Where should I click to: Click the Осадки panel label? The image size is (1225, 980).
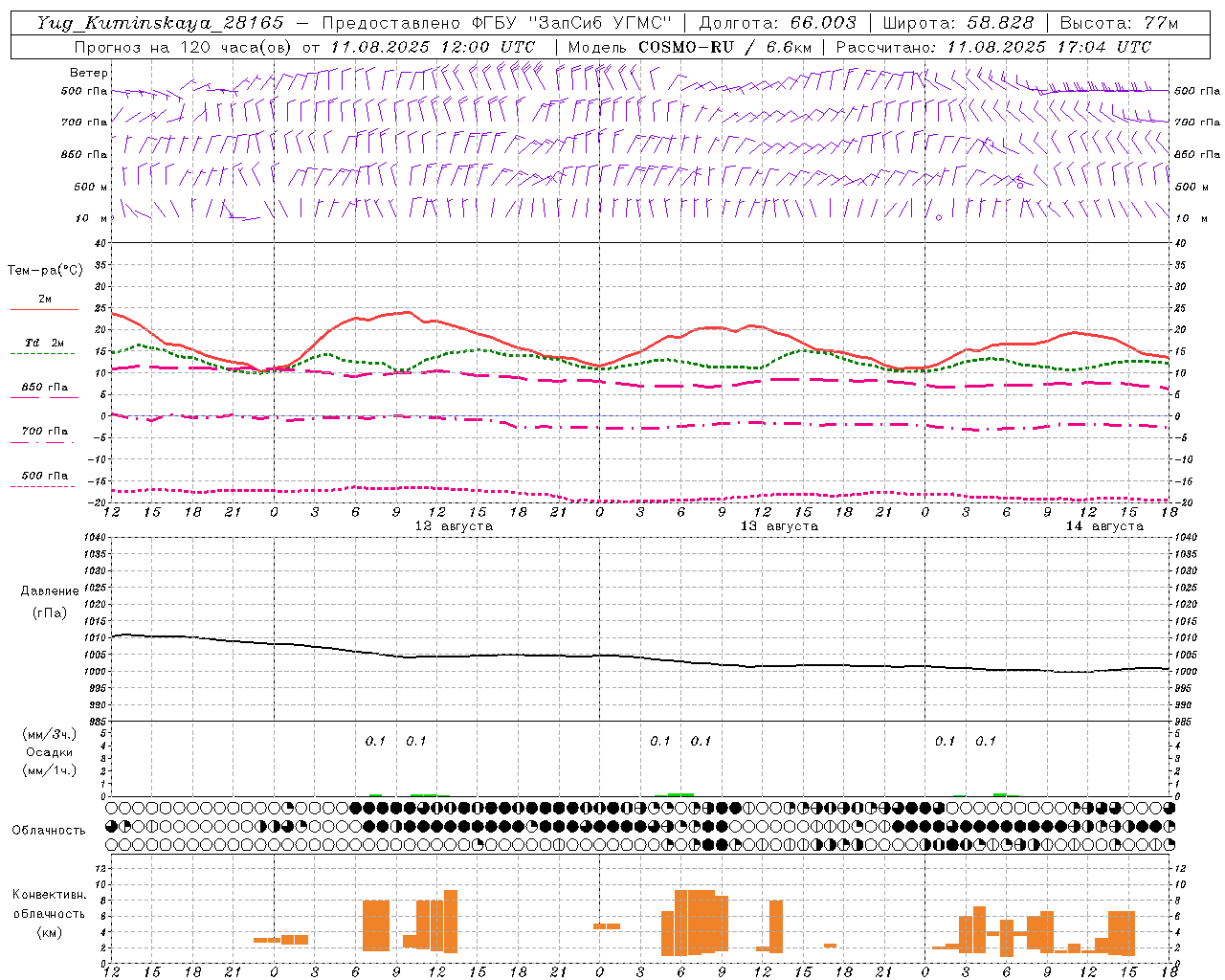pyautogui.click(x=50, y=752)
